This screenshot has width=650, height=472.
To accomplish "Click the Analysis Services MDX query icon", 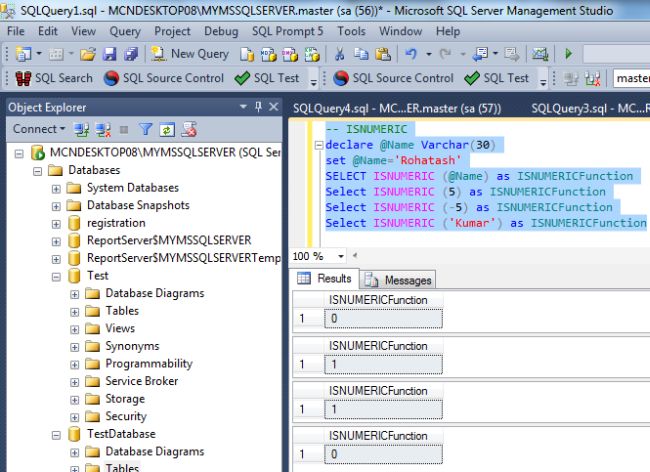I will pyautogui.click(x=269, y=54).
